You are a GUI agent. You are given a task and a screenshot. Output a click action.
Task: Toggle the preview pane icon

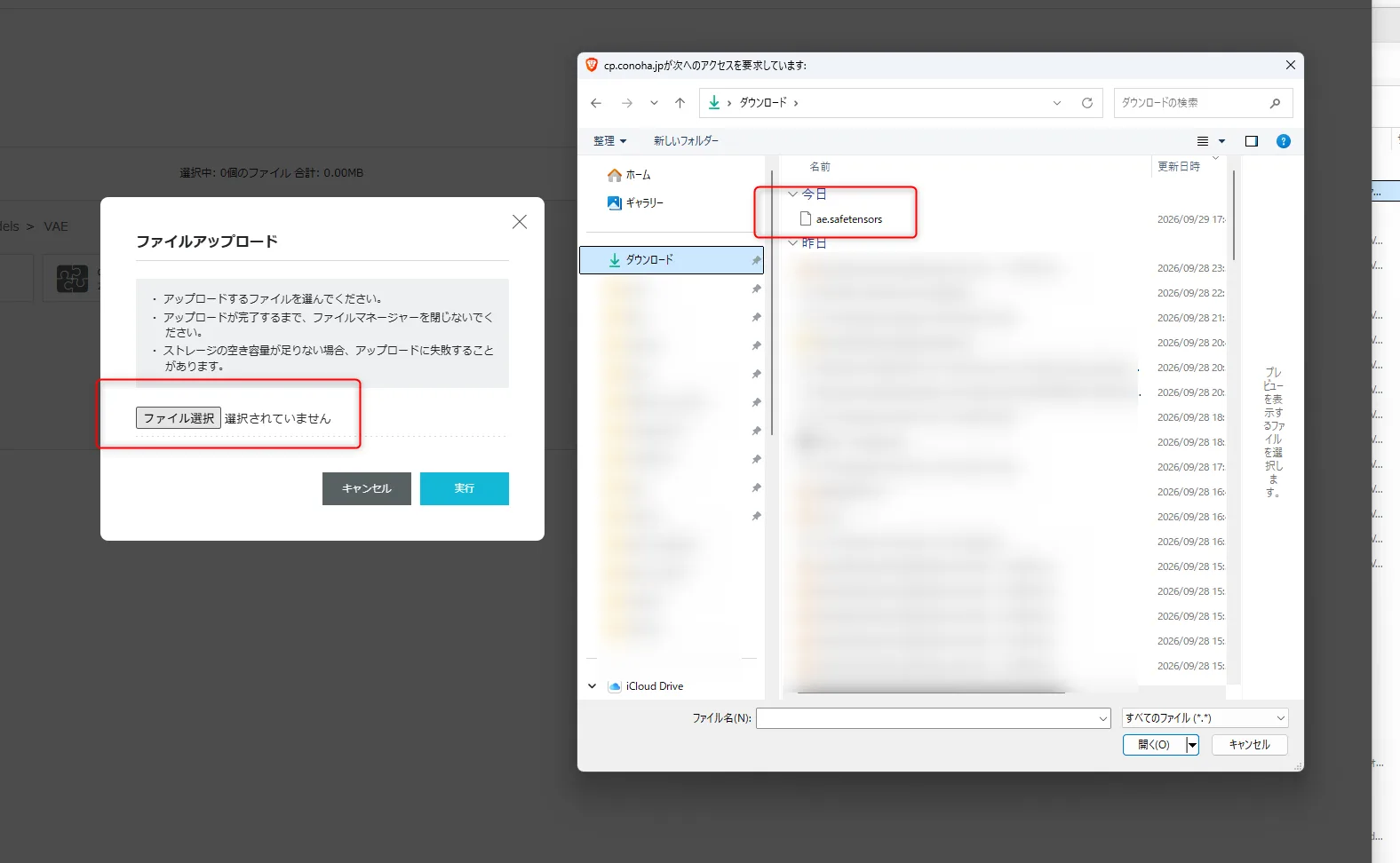pos(1252,141)
